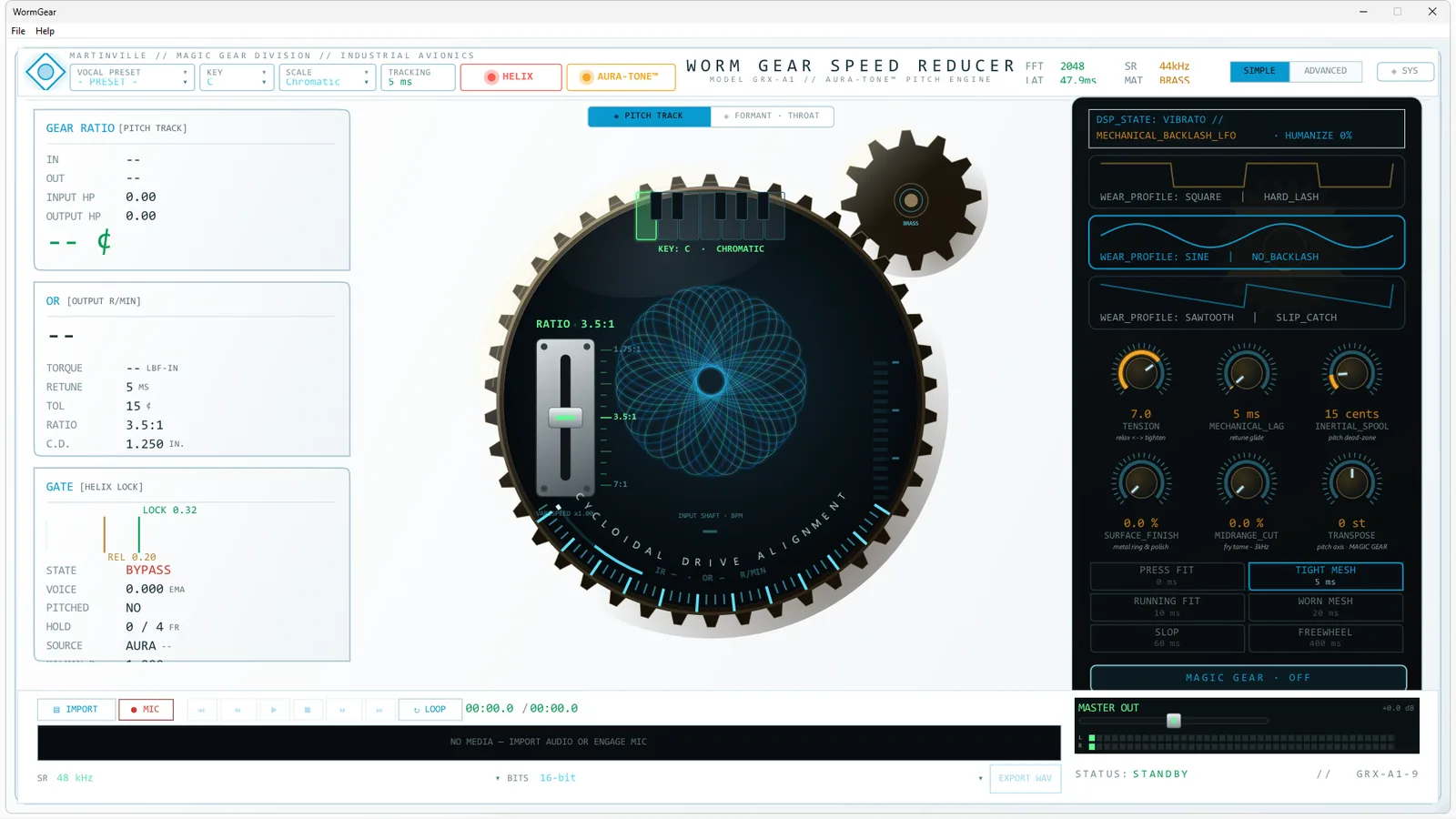
Task: Open the Help menu
Action: [45, 31]
